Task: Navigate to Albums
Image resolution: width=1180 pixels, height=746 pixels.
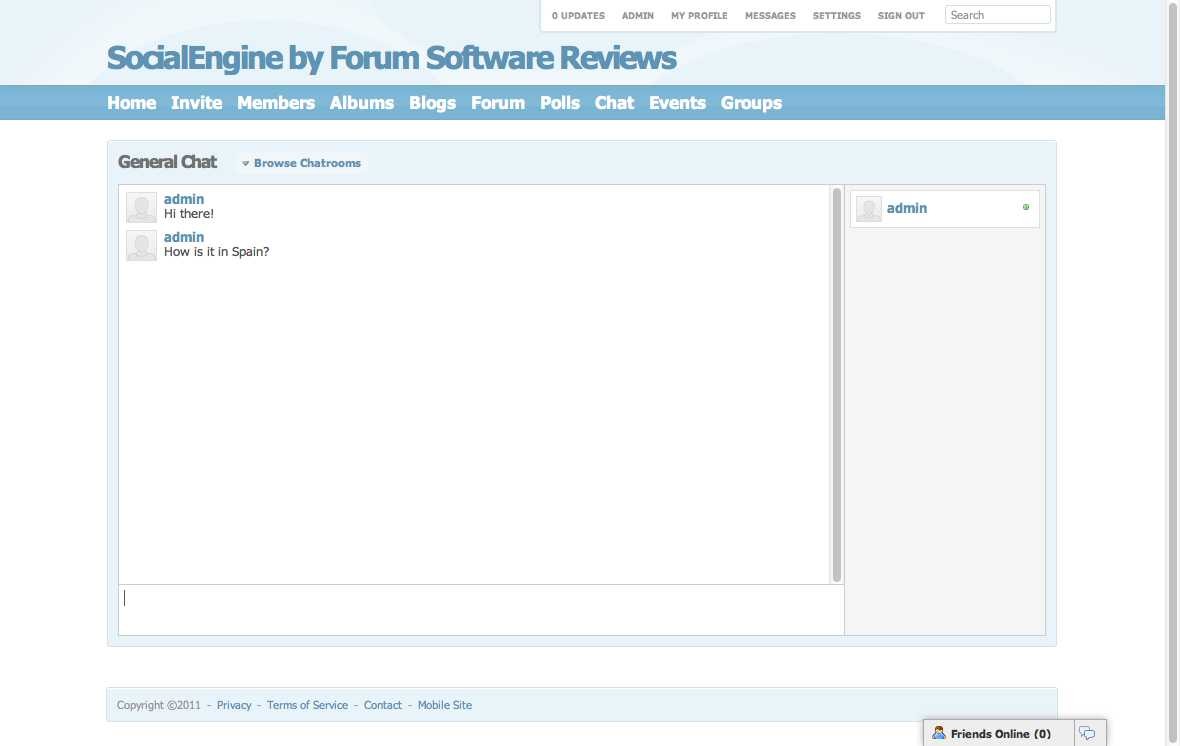Action: tap(362, 103)
